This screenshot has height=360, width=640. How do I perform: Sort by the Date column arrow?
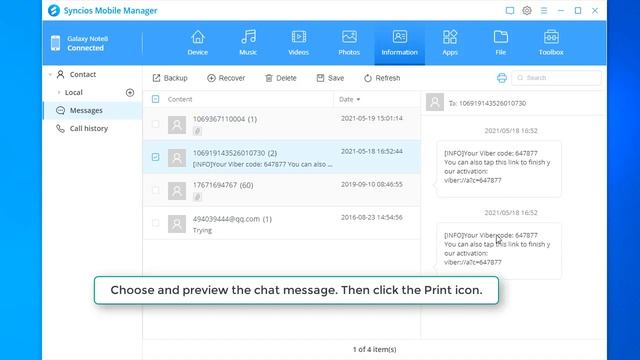click(x=358, y=99)
